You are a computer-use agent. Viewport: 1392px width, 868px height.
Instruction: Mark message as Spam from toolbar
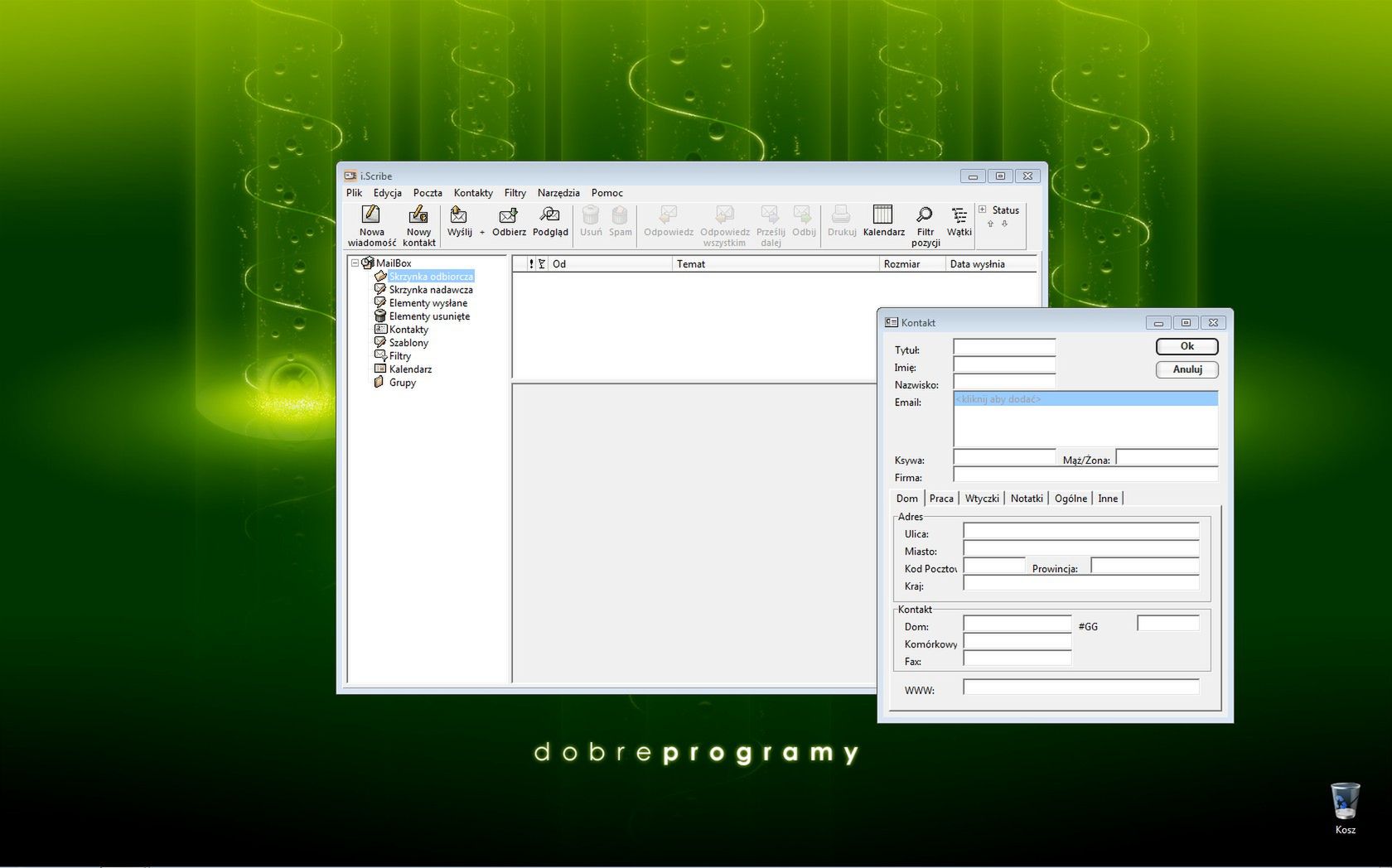click(620, 221)
